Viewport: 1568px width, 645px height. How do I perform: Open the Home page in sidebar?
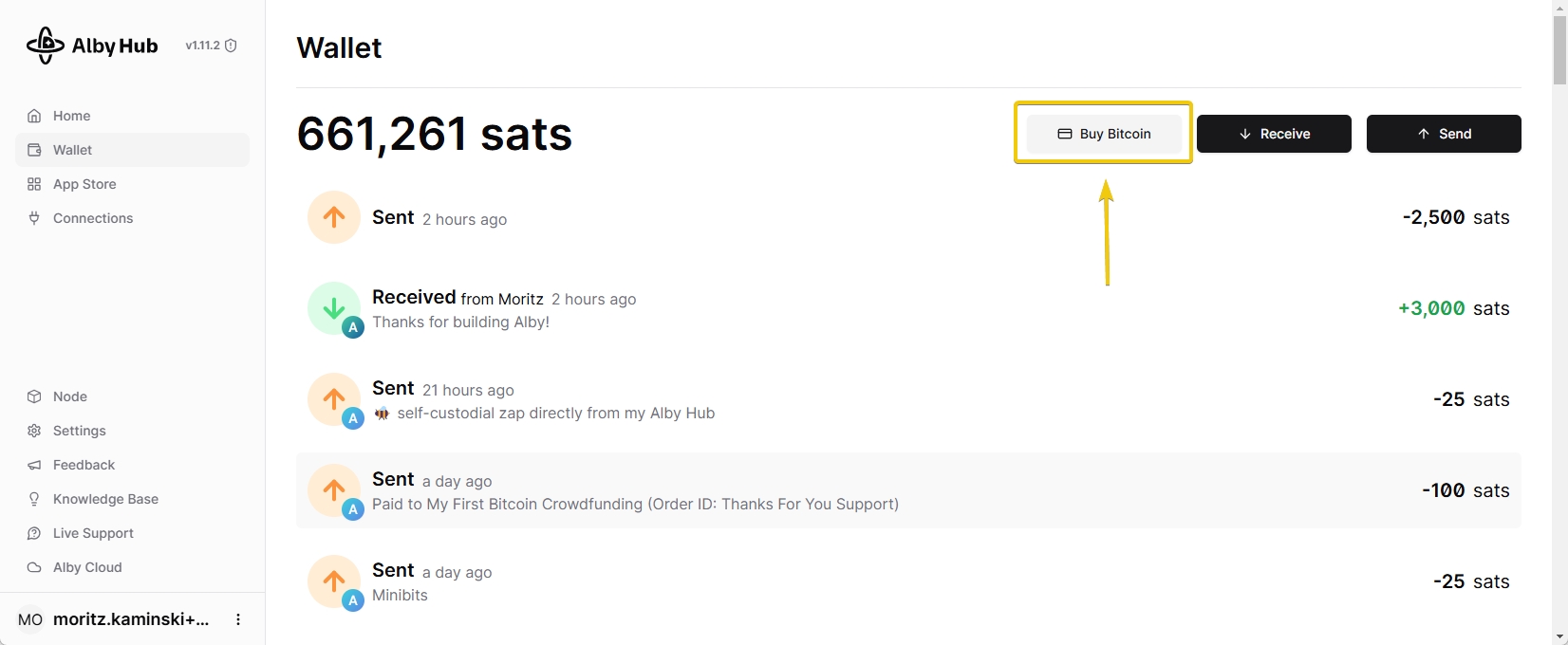pos(71,116)
